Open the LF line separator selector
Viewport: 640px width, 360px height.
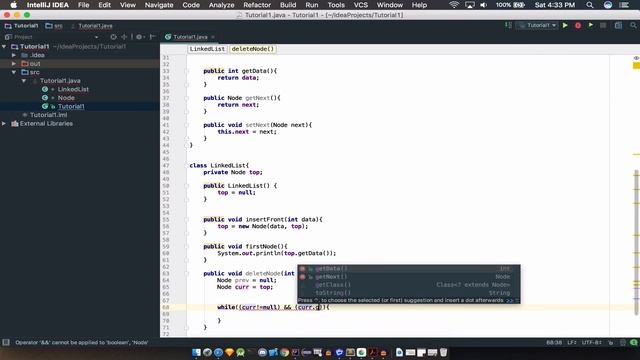click(x=572, y=342)
